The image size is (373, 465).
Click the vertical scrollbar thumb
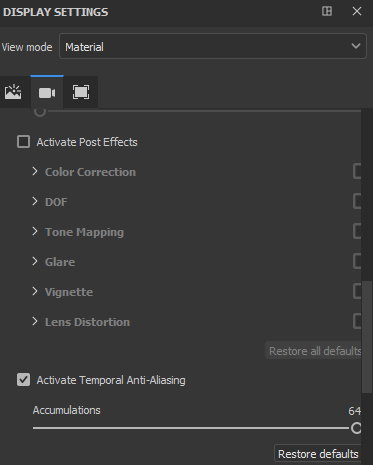click(367, 337)
